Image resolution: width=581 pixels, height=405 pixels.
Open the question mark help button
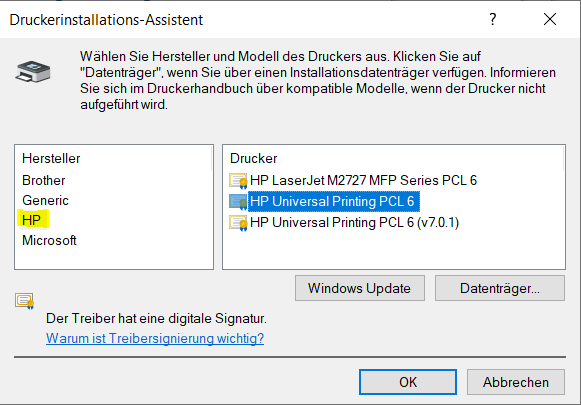492,19
